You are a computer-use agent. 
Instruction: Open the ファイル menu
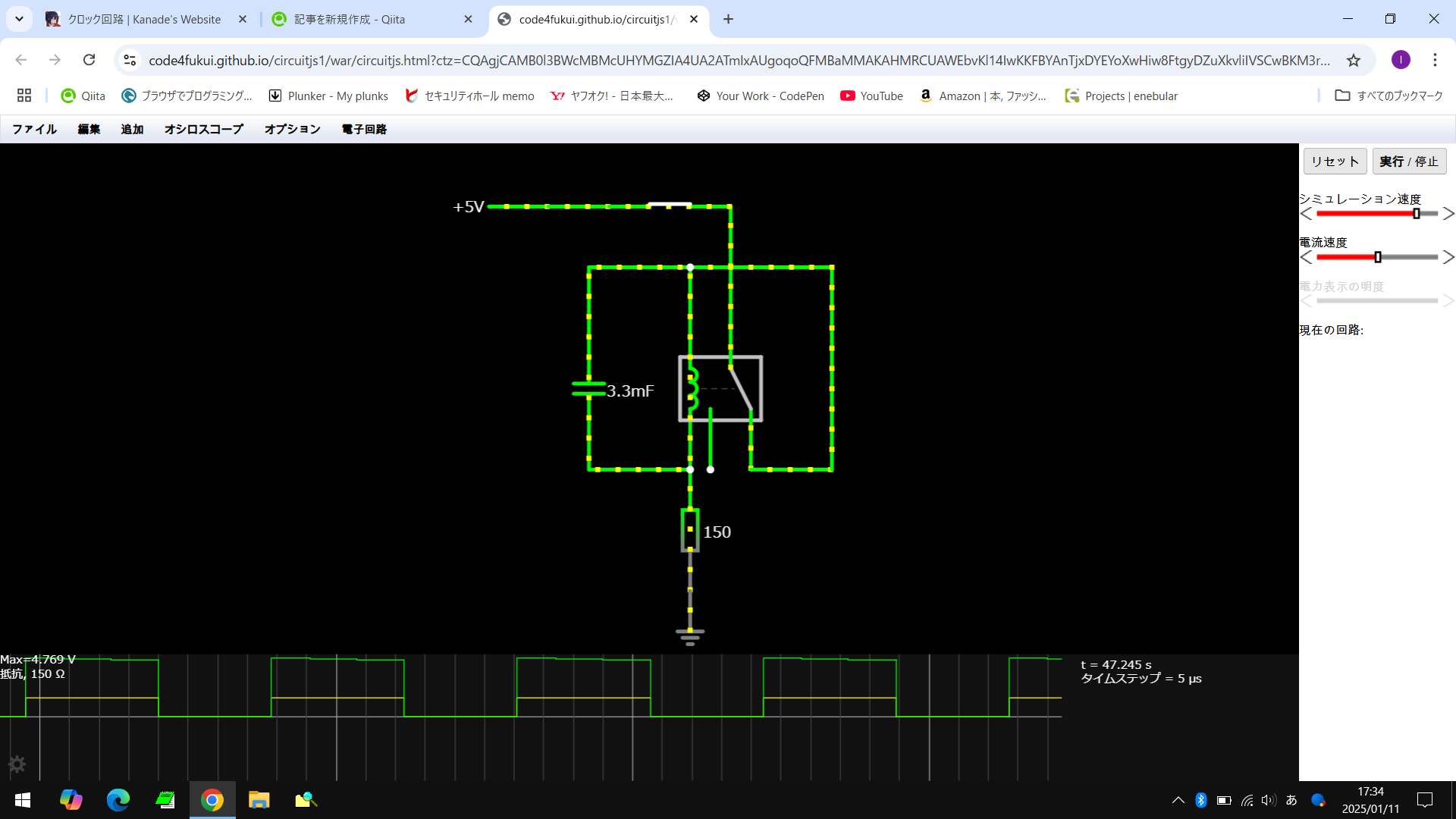34,129
